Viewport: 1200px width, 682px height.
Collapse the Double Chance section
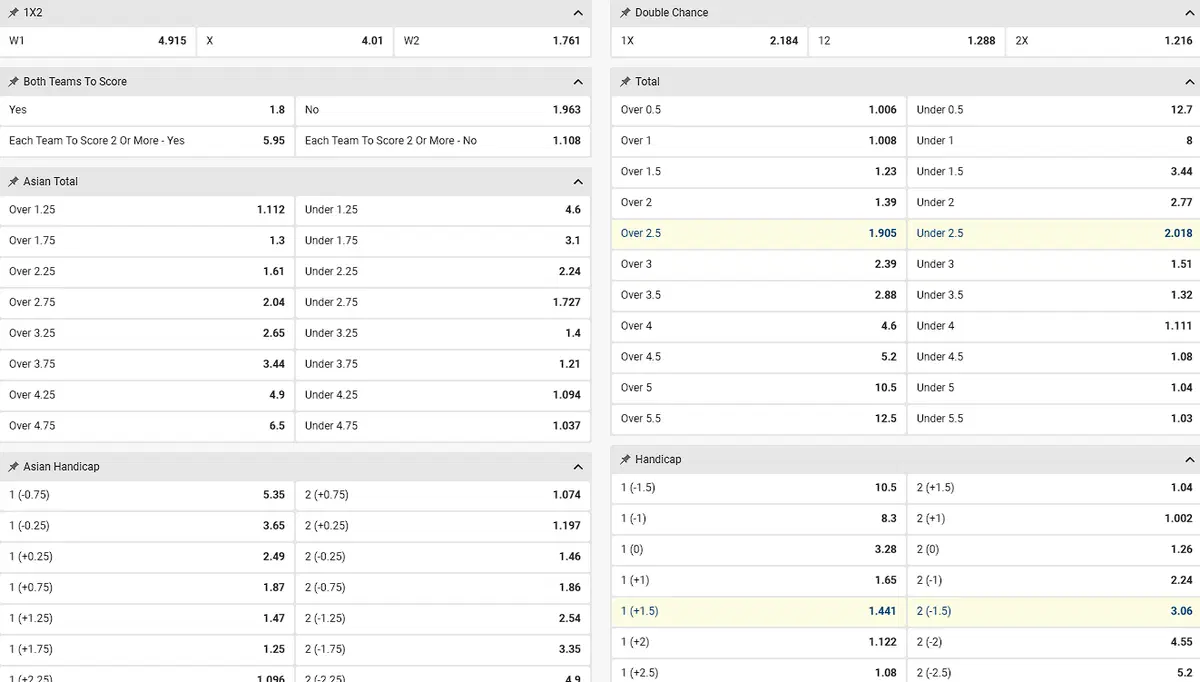[x=1189, y=13]
